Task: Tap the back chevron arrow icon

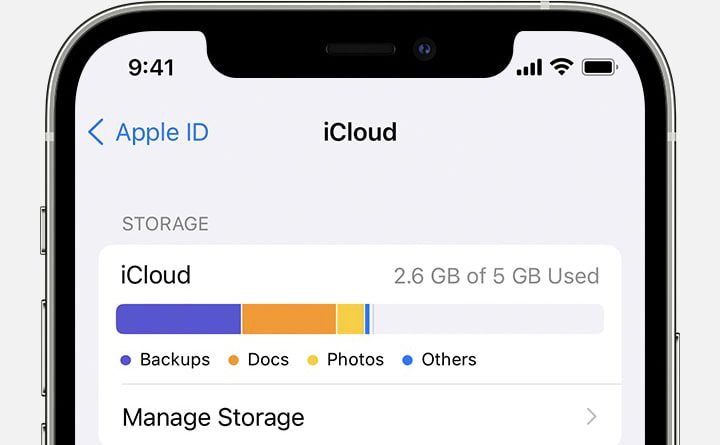Action: click(x=96, y=132)
